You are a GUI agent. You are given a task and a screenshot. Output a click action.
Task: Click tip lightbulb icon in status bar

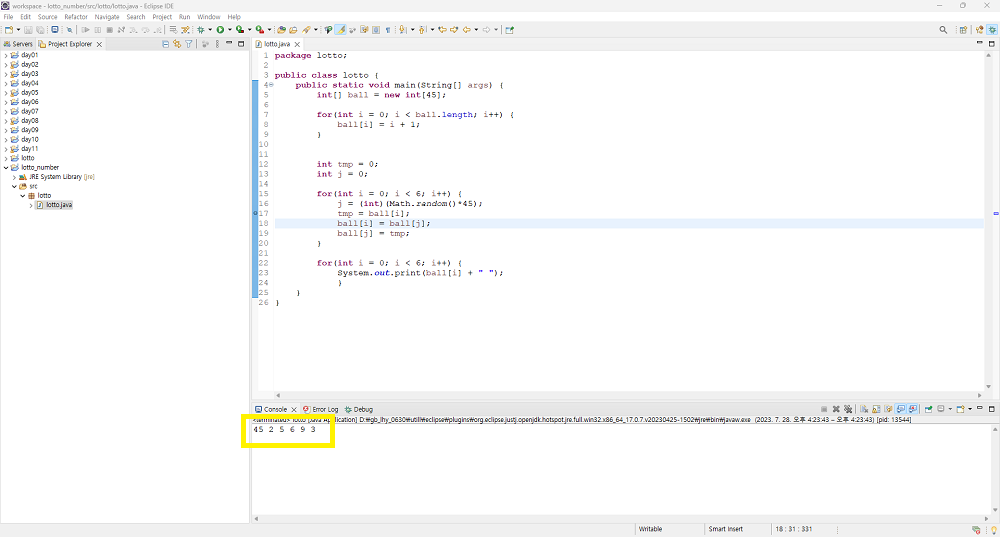click(993, 529)
